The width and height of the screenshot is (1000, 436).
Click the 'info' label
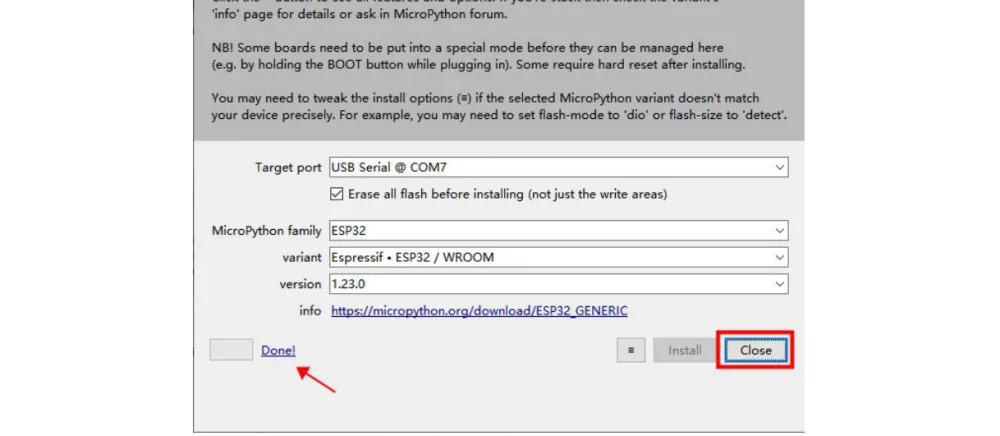[x=311, y=311]
